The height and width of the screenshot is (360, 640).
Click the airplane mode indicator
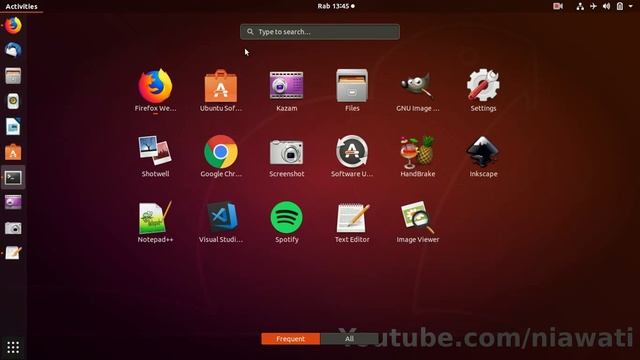(x=593, y=6)
